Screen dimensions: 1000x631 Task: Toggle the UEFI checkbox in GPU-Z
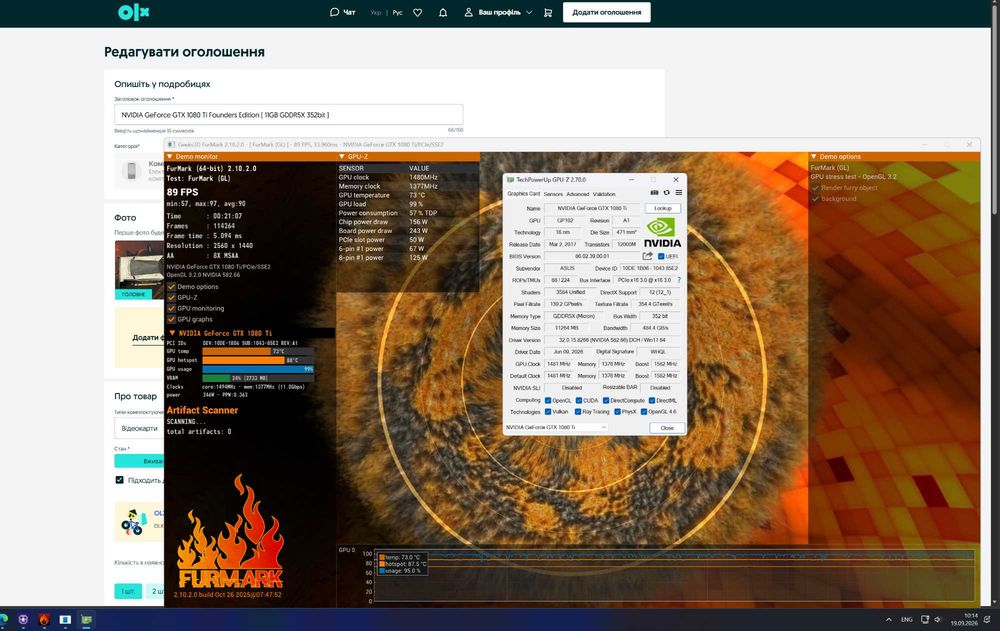[661, 256]
